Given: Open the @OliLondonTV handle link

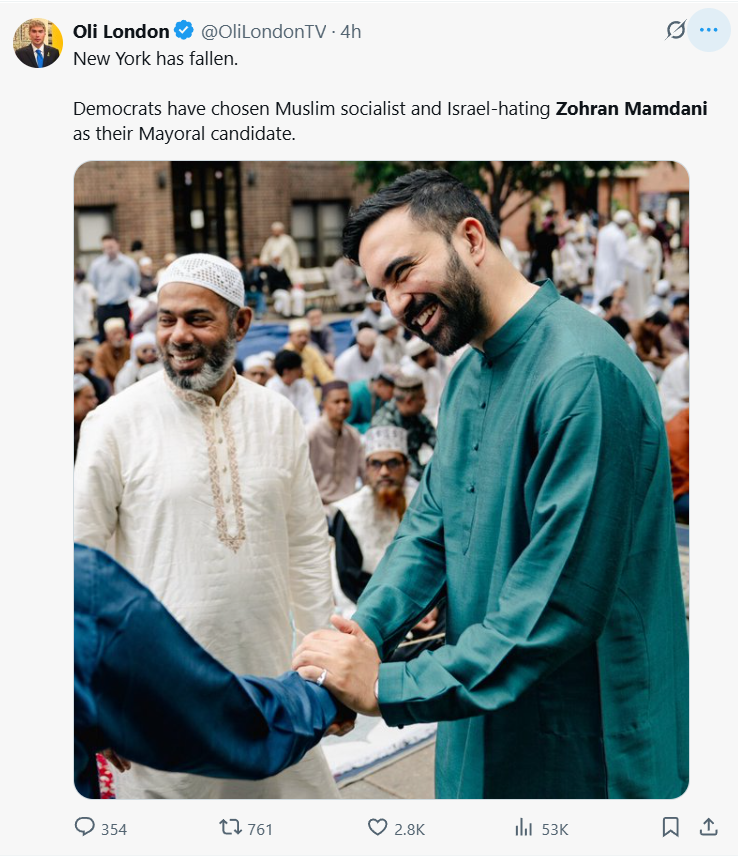Looking at the screenshot, I should [x=264, y=32].
